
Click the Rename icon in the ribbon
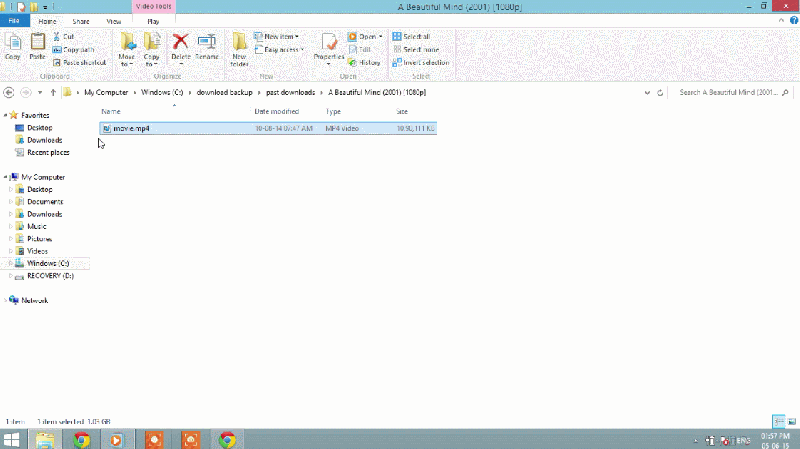207,47
